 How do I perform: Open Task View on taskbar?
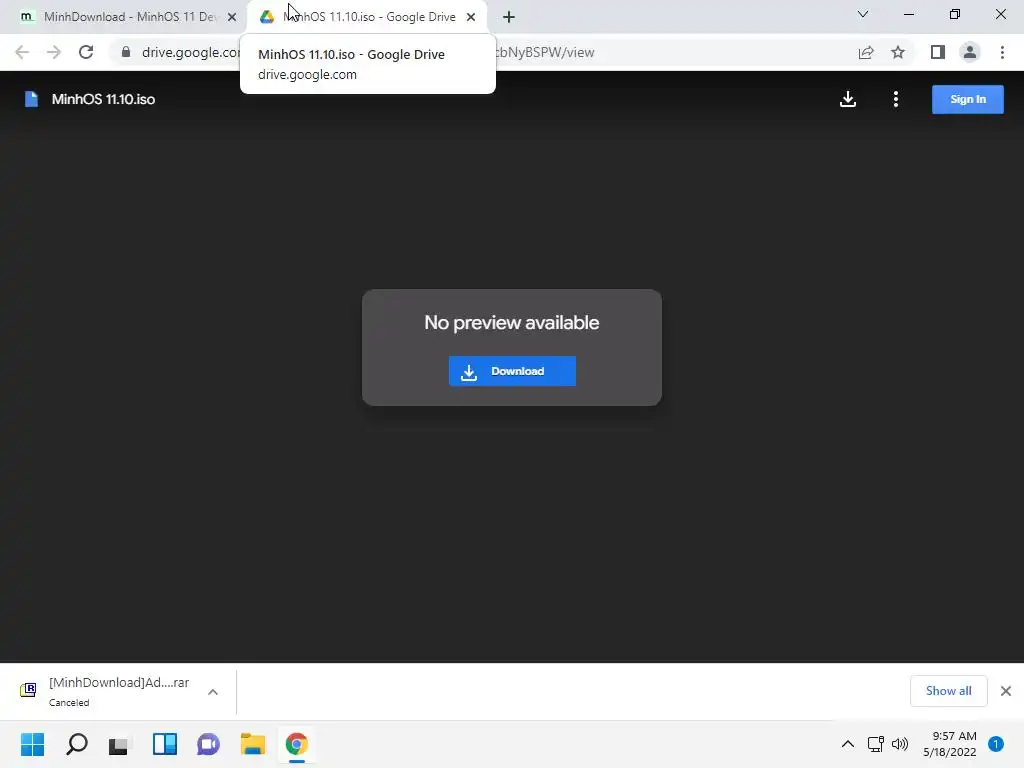120,744
